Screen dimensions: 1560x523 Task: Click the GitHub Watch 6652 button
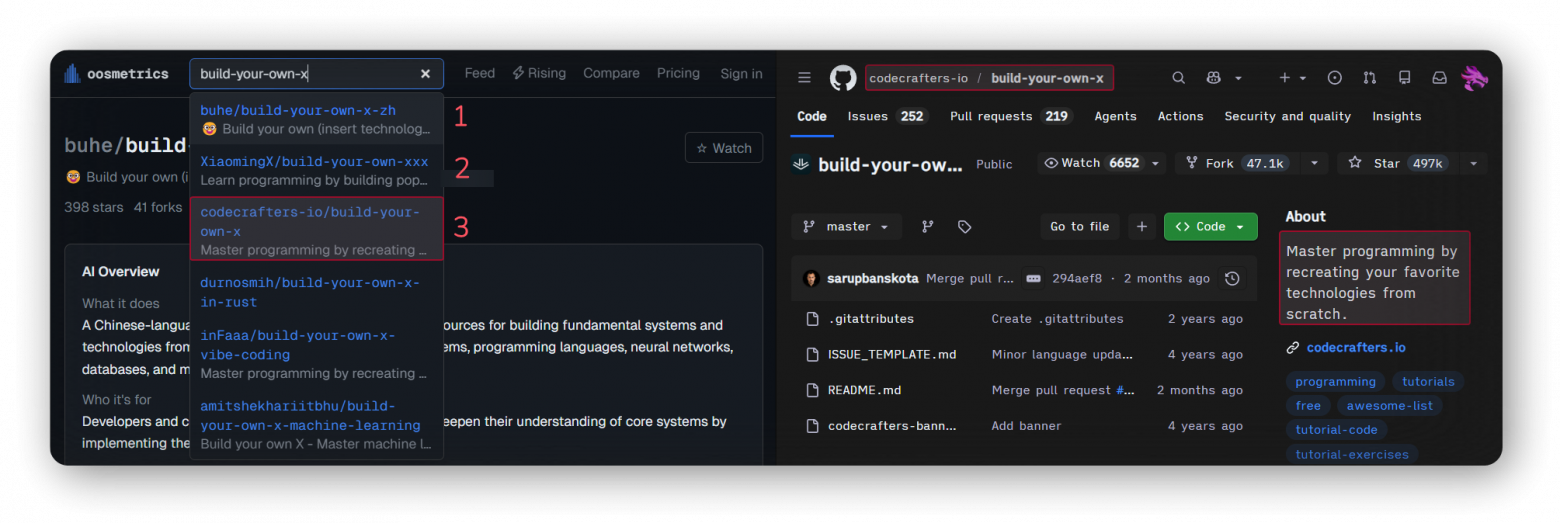[1092, 163]
